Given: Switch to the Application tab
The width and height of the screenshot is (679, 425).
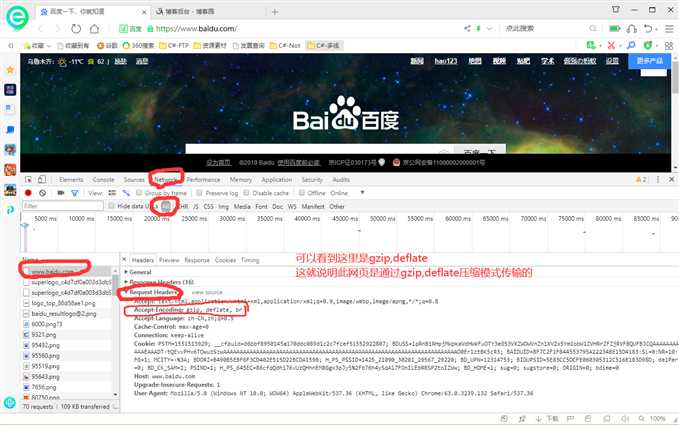Looking at the screenshot, I should (x=277, y=179).
